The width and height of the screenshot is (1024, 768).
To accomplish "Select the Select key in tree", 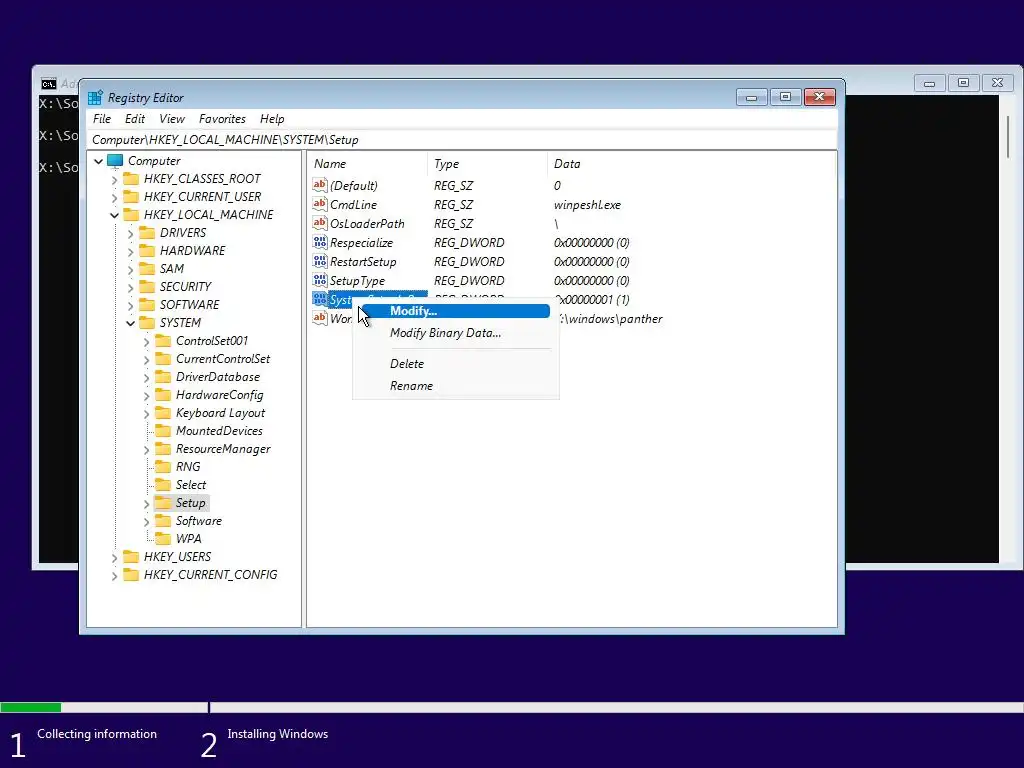I will (x=191, y=485).
